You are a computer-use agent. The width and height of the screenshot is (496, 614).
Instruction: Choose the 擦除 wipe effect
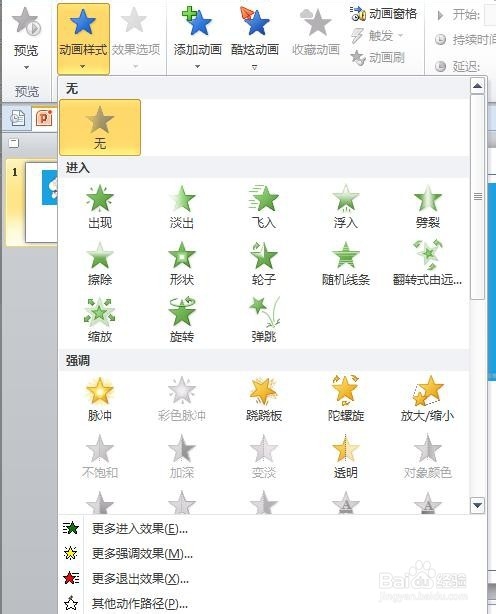click(100, 264)
